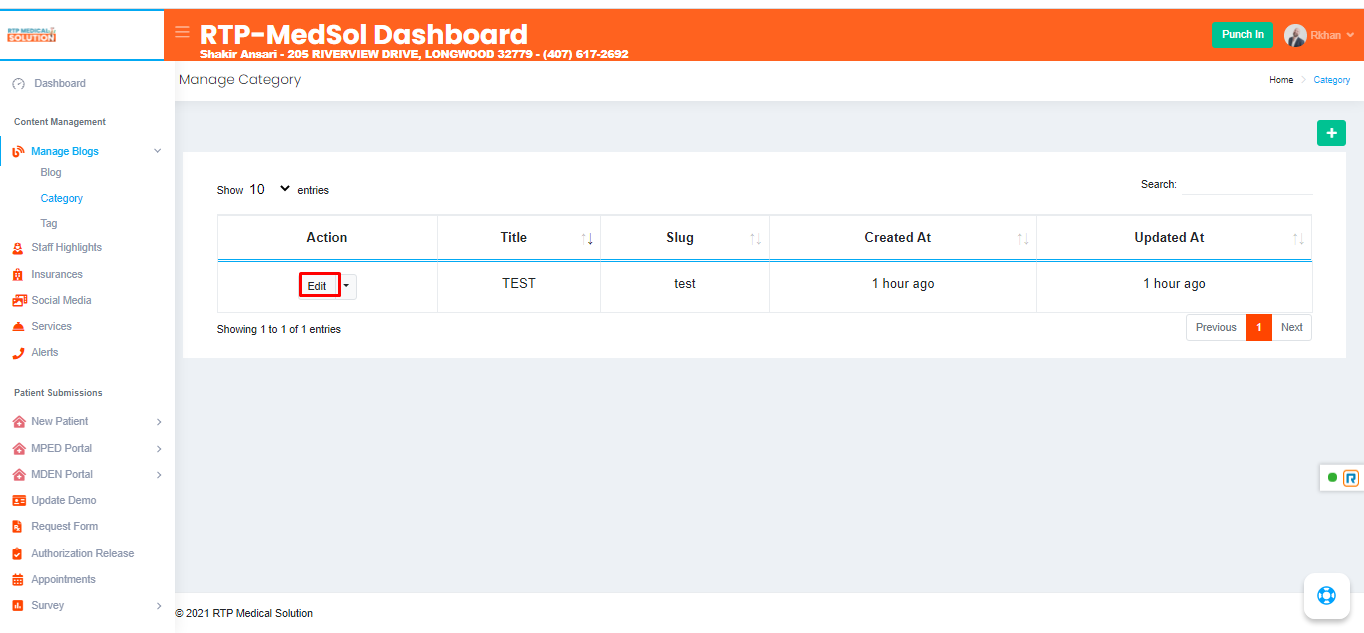Click the MDEN Portal house icon
Viewport: 1364px width, 633px height.
click(18, 475)
